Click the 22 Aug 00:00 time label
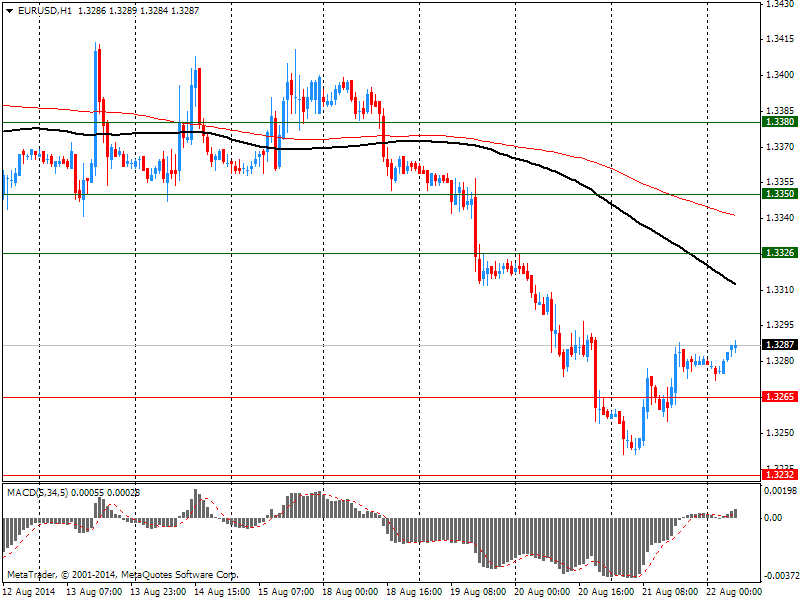Viewport: 800px width, 600px height. pyautogui.click(x=735, y=592)
